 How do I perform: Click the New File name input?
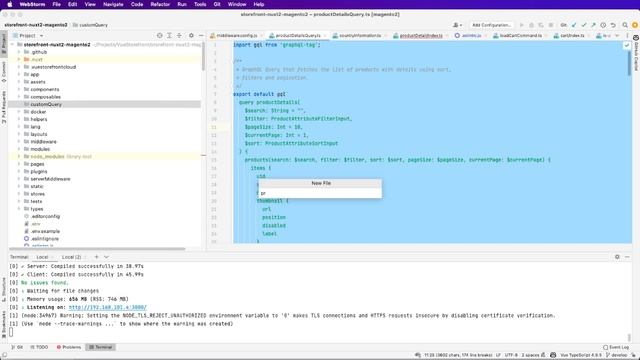pos(320,193)
